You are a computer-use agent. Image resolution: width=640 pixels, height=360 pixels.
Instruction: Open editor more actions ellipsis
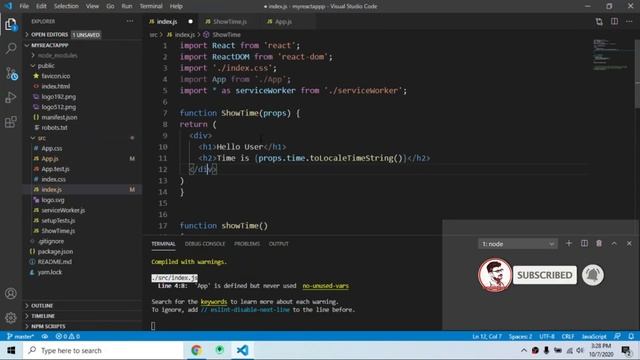[629, 22]
